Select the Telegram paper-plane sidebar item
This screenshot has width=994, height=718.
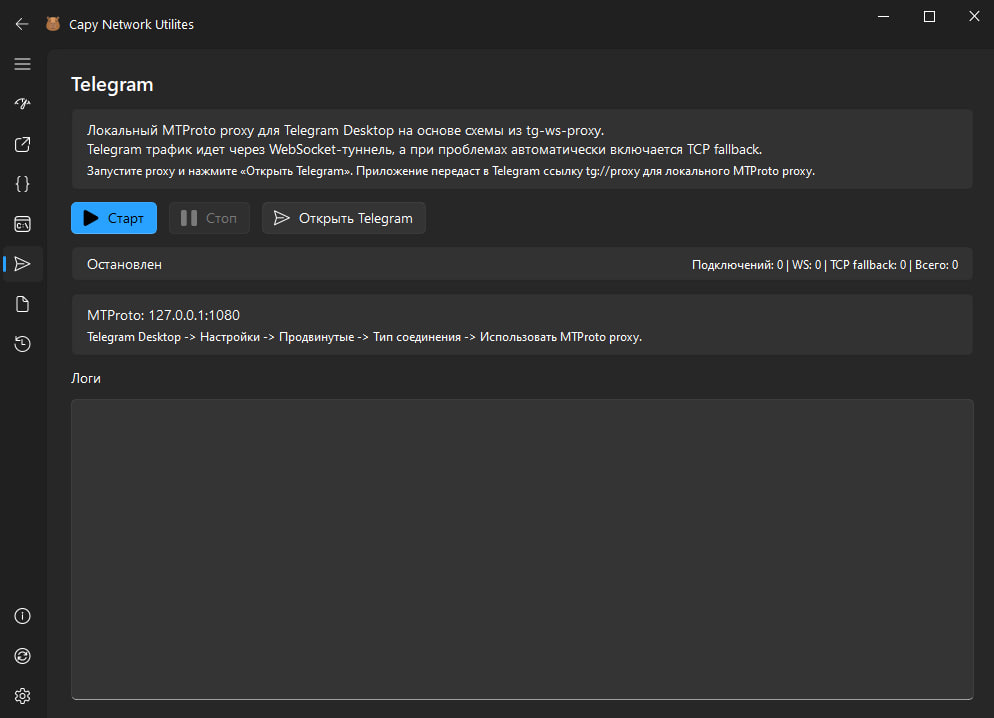(22, 264)
